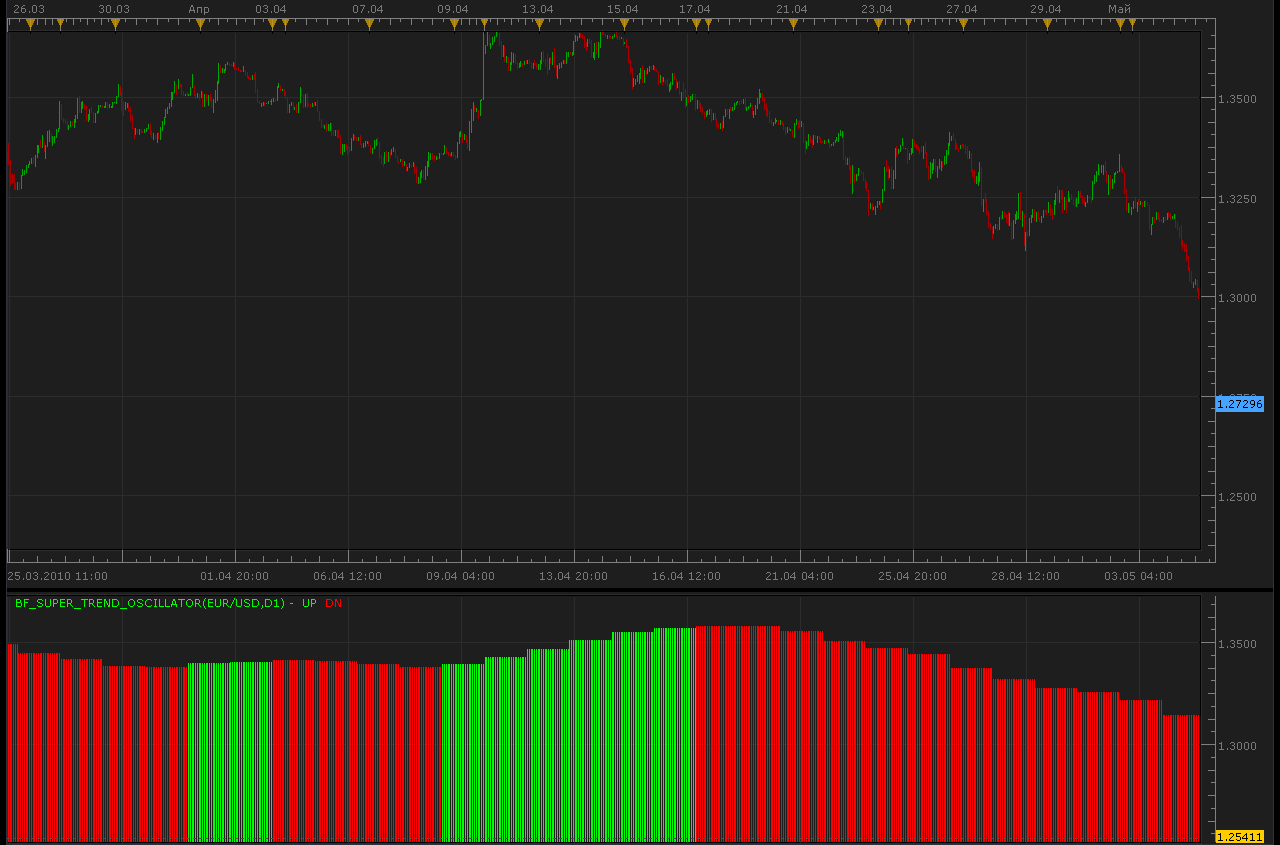Click the 13.04 20:00 time label
This screenshot has width=1280, height=845.
coord(573,576)
